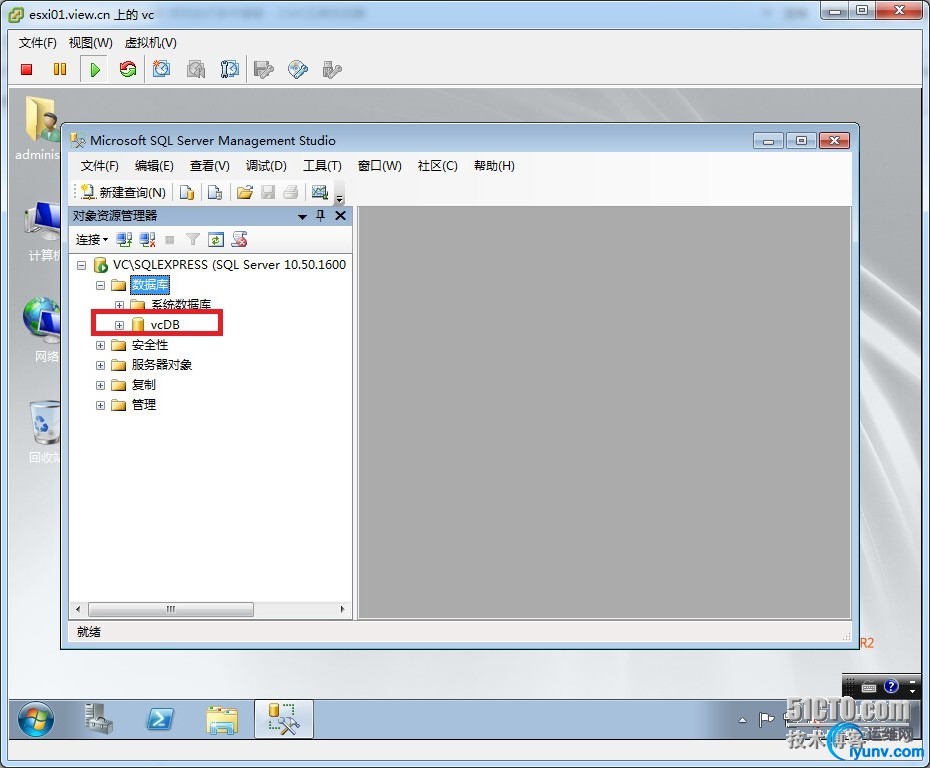Take a snapshot with the clock snapshot icon
This screenshot has height=768, width=930.
coord(161,69)
